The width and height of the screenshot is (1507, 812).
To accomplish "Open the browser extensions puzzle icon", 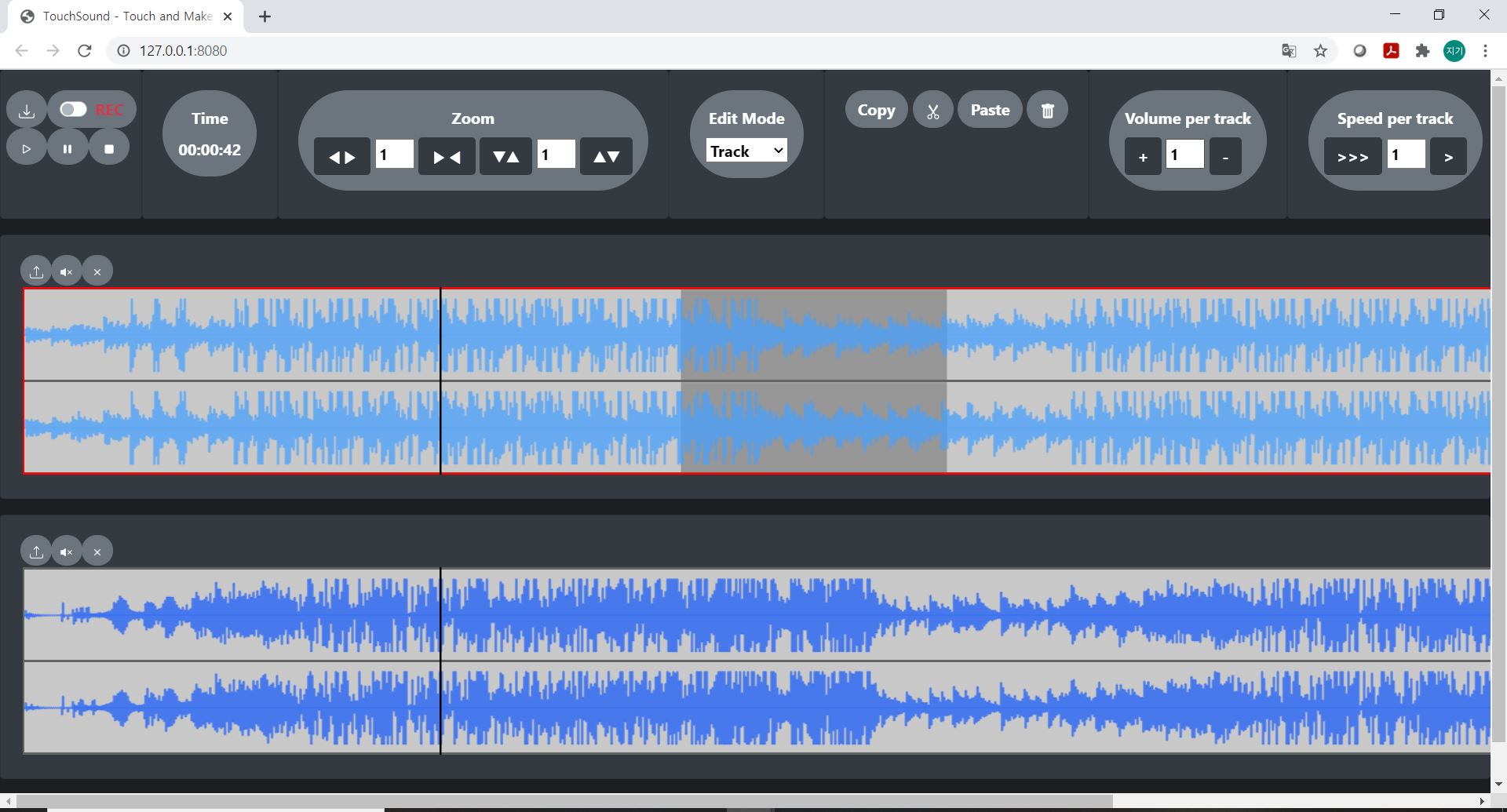I will pos(1422,51).
